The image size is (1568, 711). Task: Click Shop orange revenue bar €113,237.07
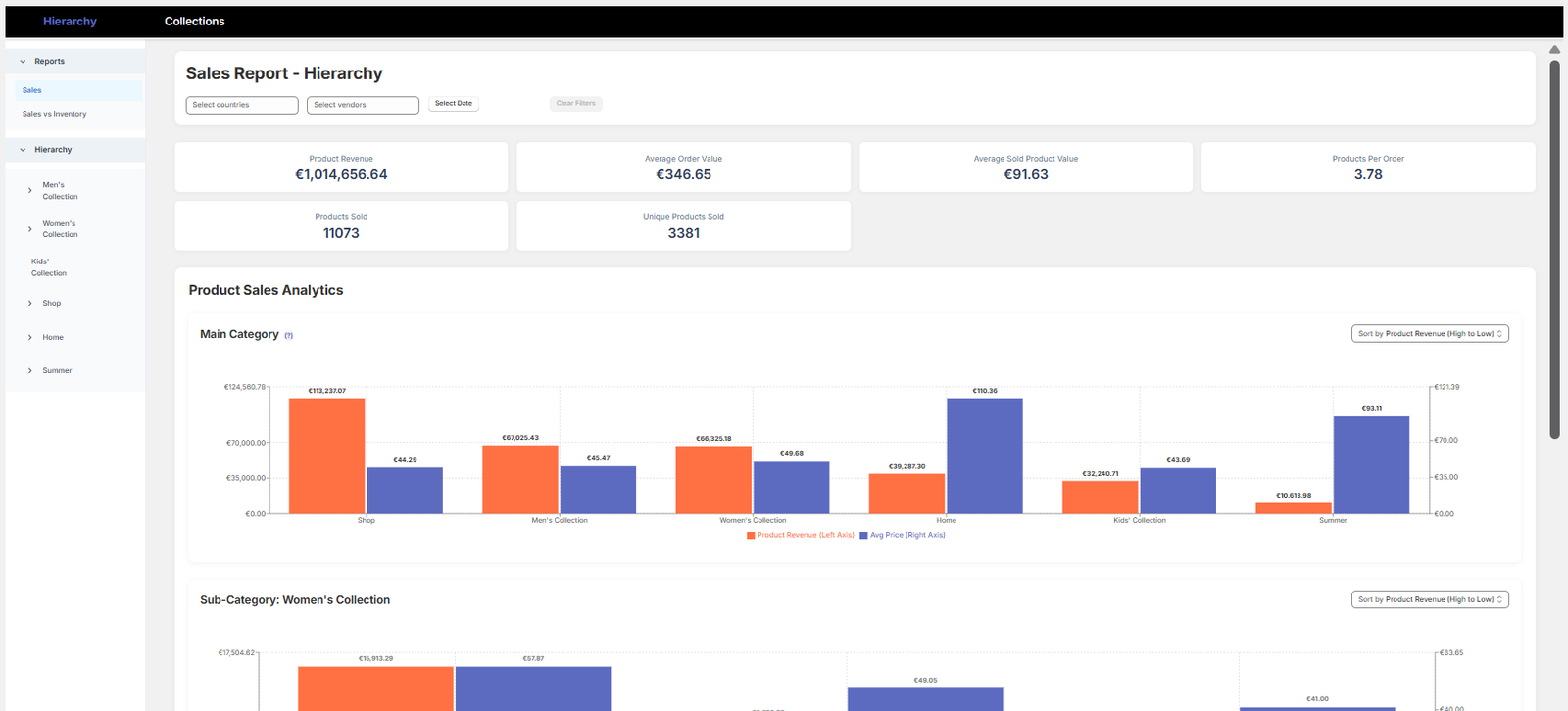click(x=327, y=455)
